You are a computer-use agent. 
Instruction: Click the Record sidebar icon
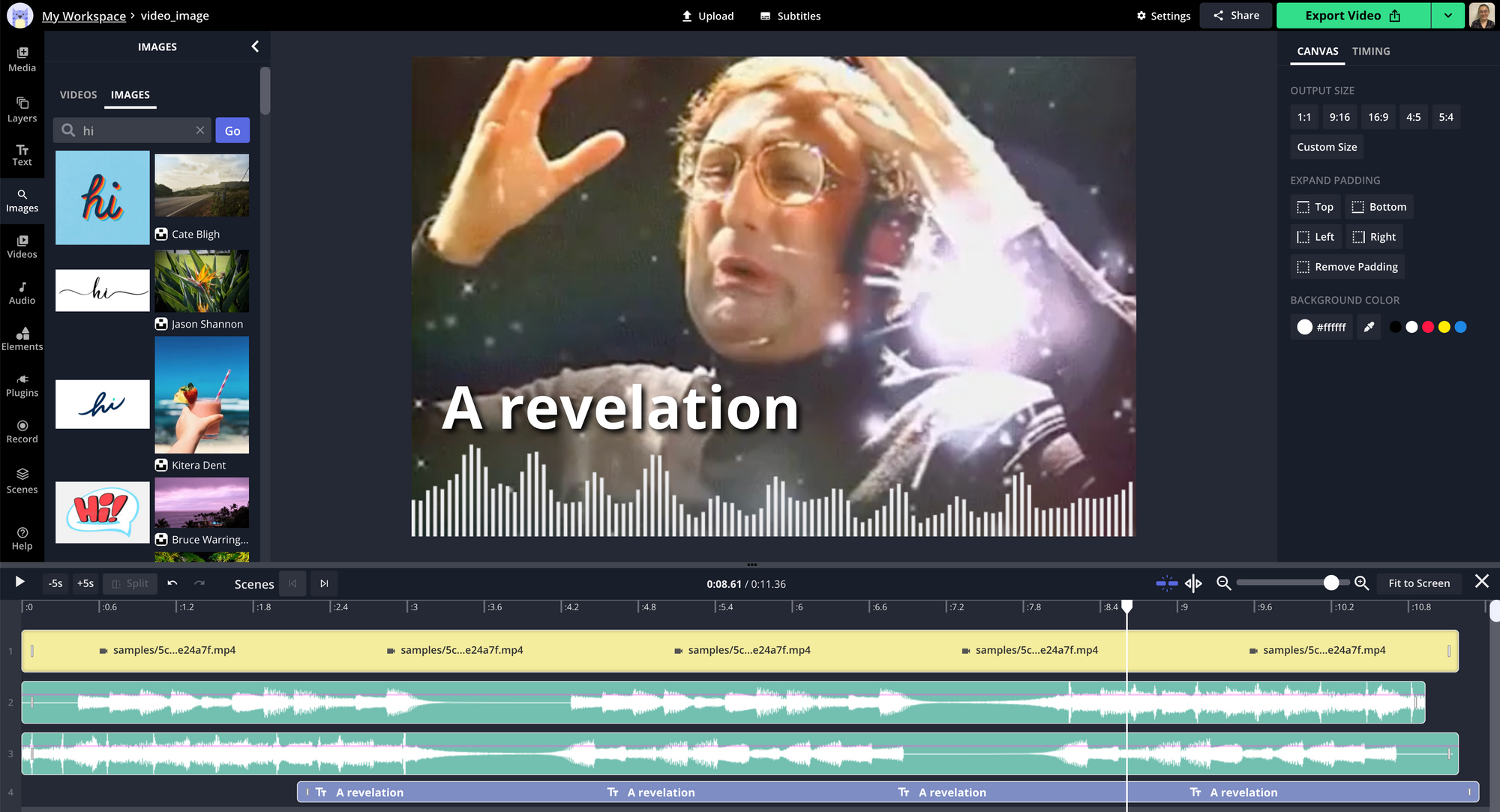[22, 431]
